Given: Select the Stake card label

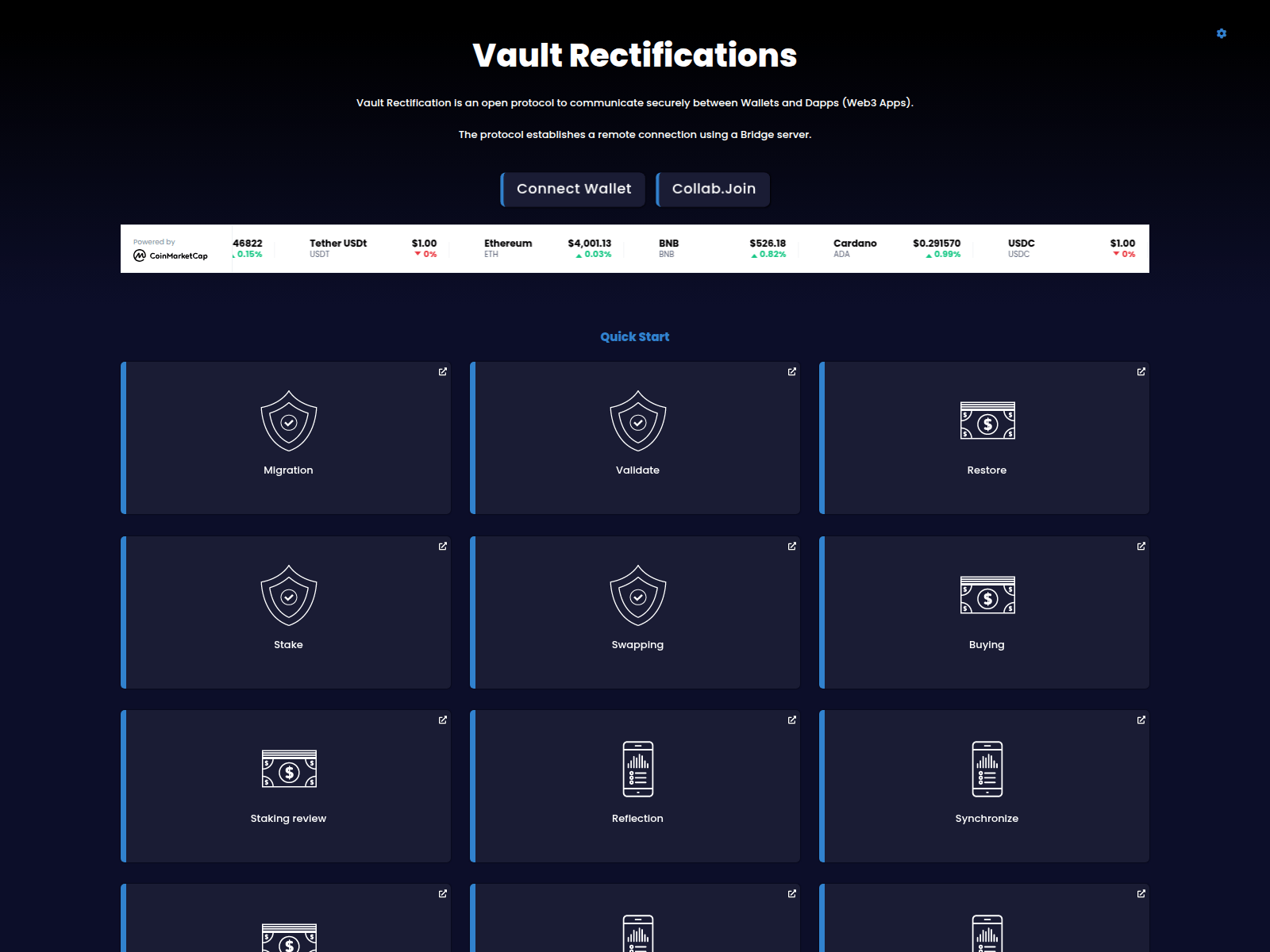Looking at the screenshot, I should (288, 645).
